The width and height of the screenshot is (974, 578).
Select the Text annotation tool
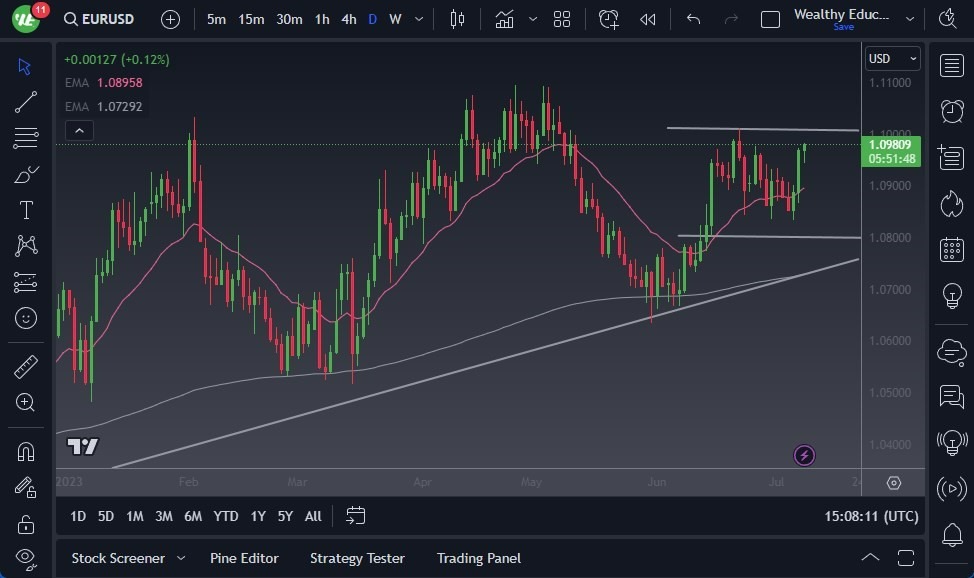(x=25, y=209)
